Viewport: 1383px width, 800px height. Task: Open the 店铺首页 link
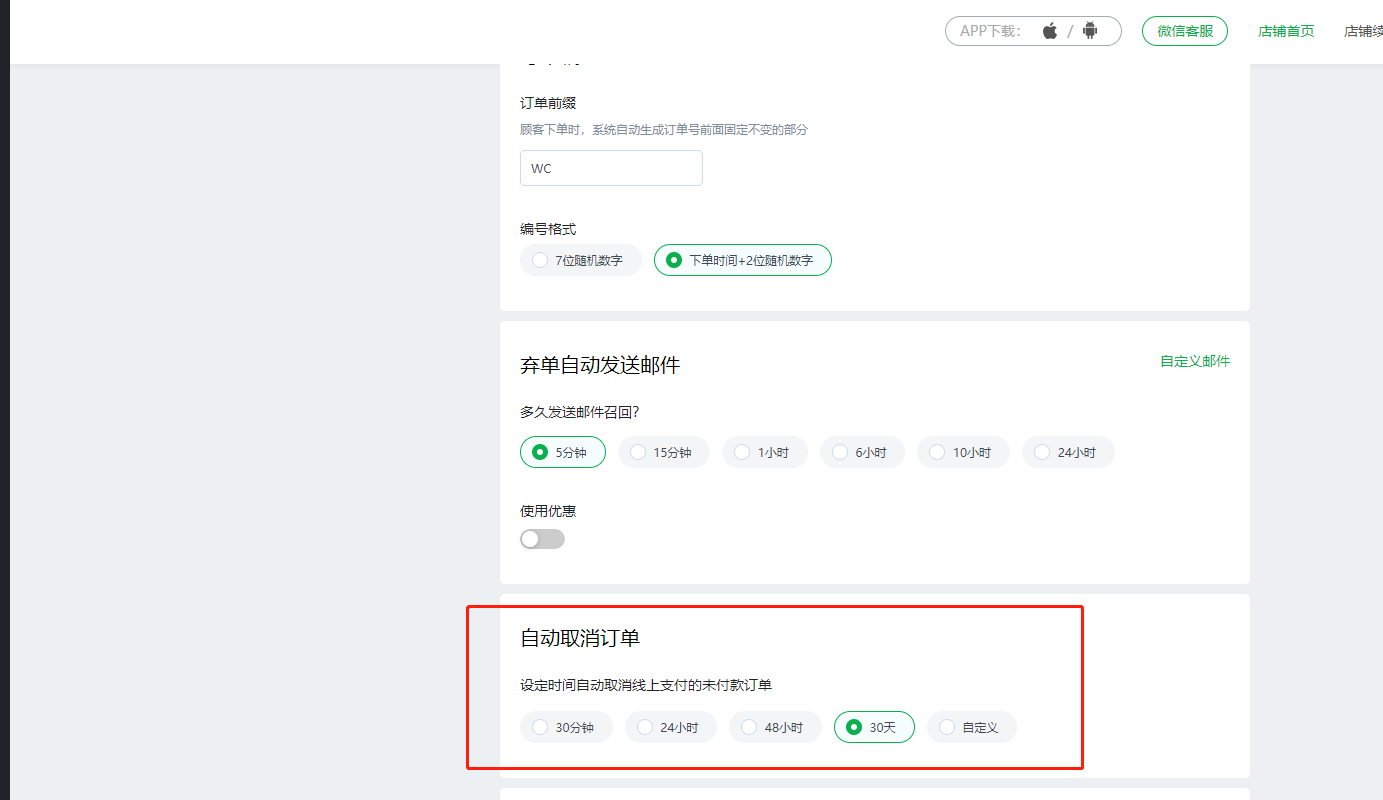[1285, 31]
